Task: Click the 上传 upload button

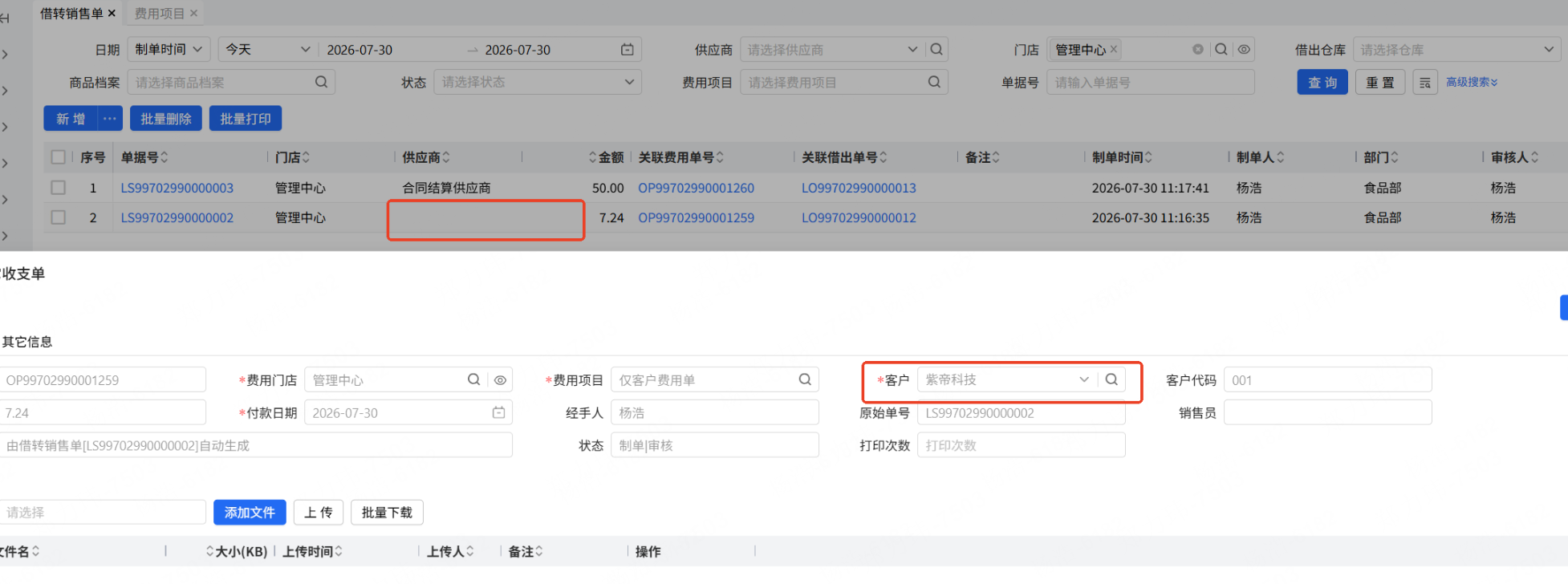Action: (319, 513)
